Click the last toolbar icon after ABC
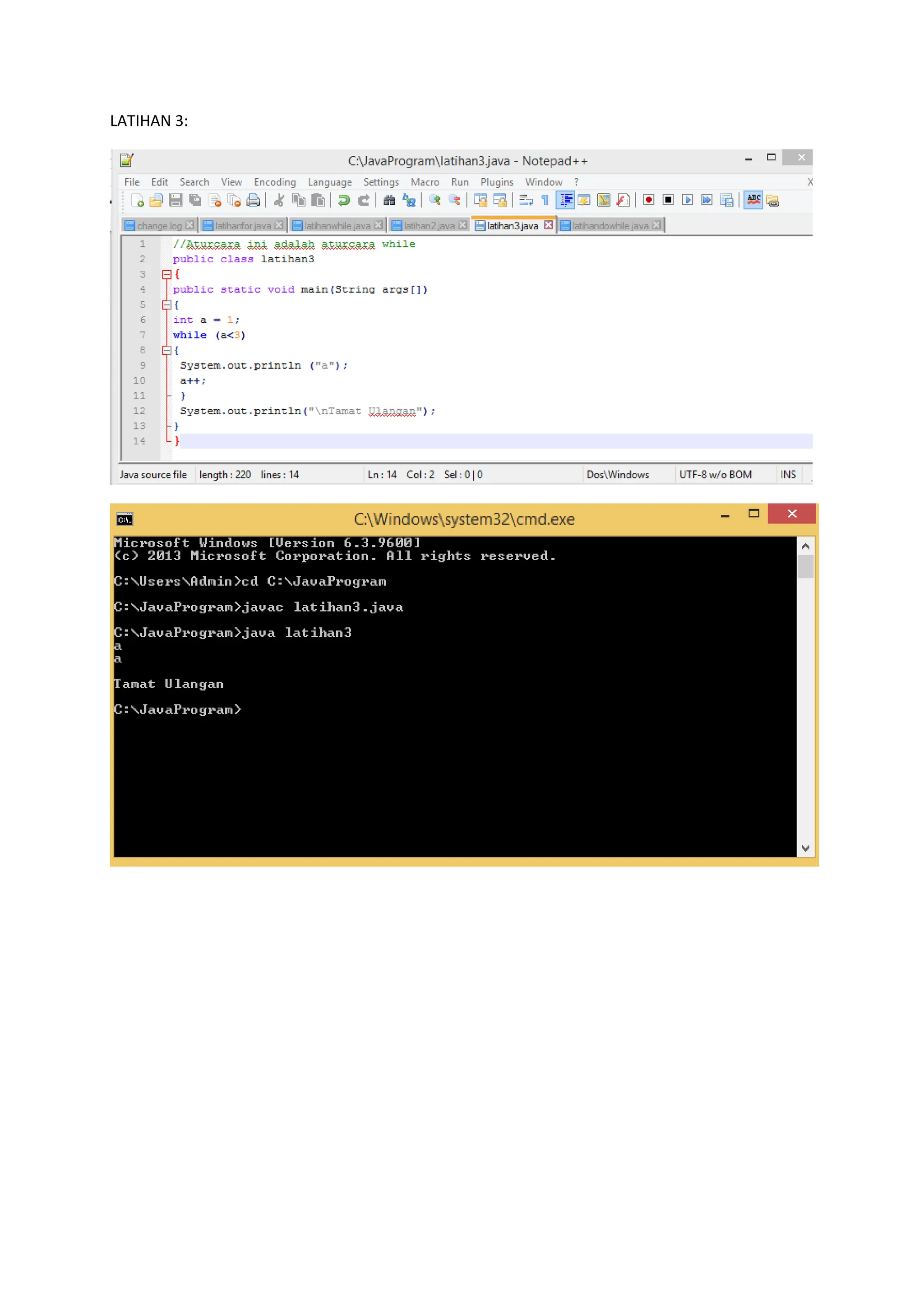Viewport: 924px width, 1307px height. click(x=772, y=200)
